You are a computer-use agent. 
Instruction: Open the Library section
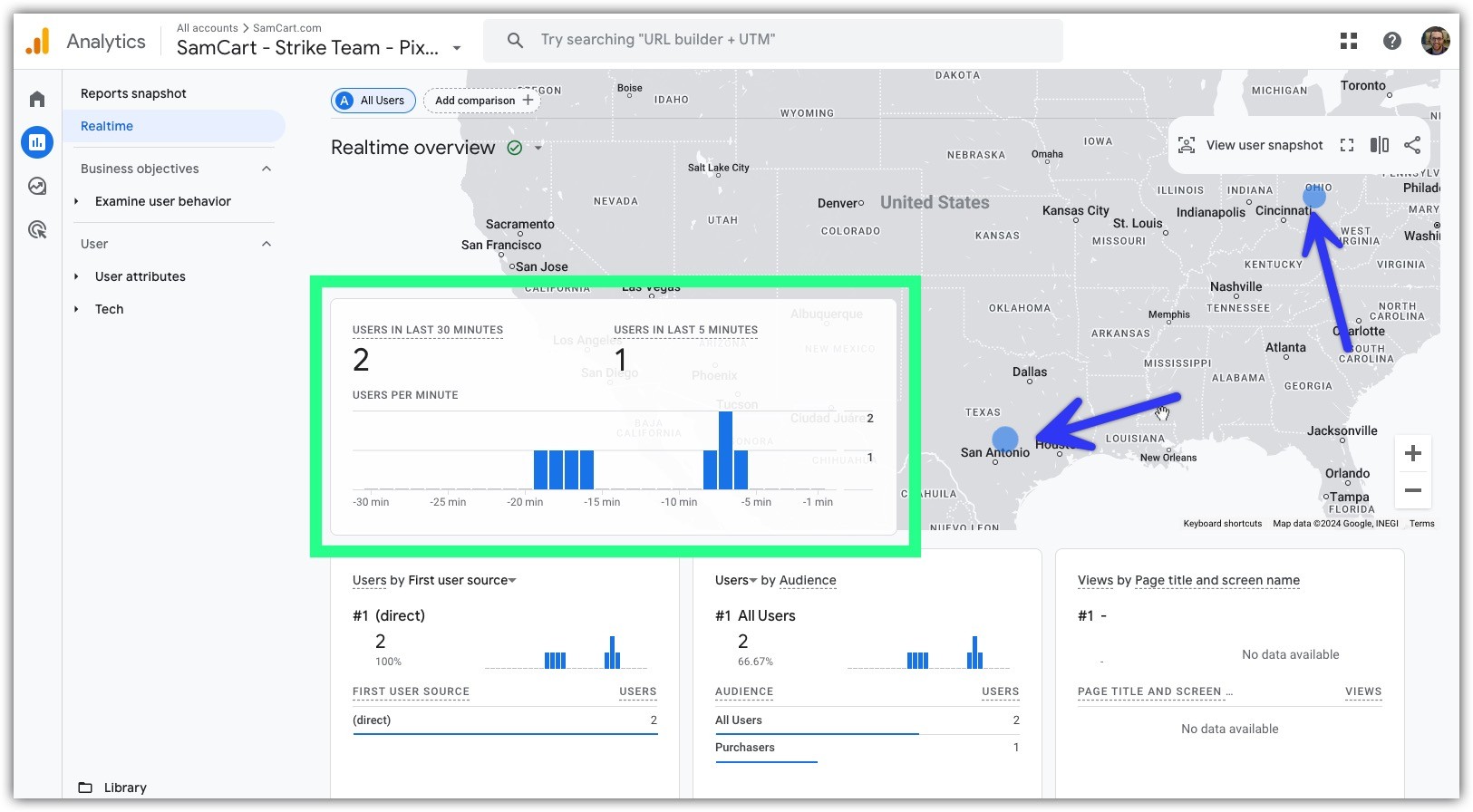(x=125, y=788)
